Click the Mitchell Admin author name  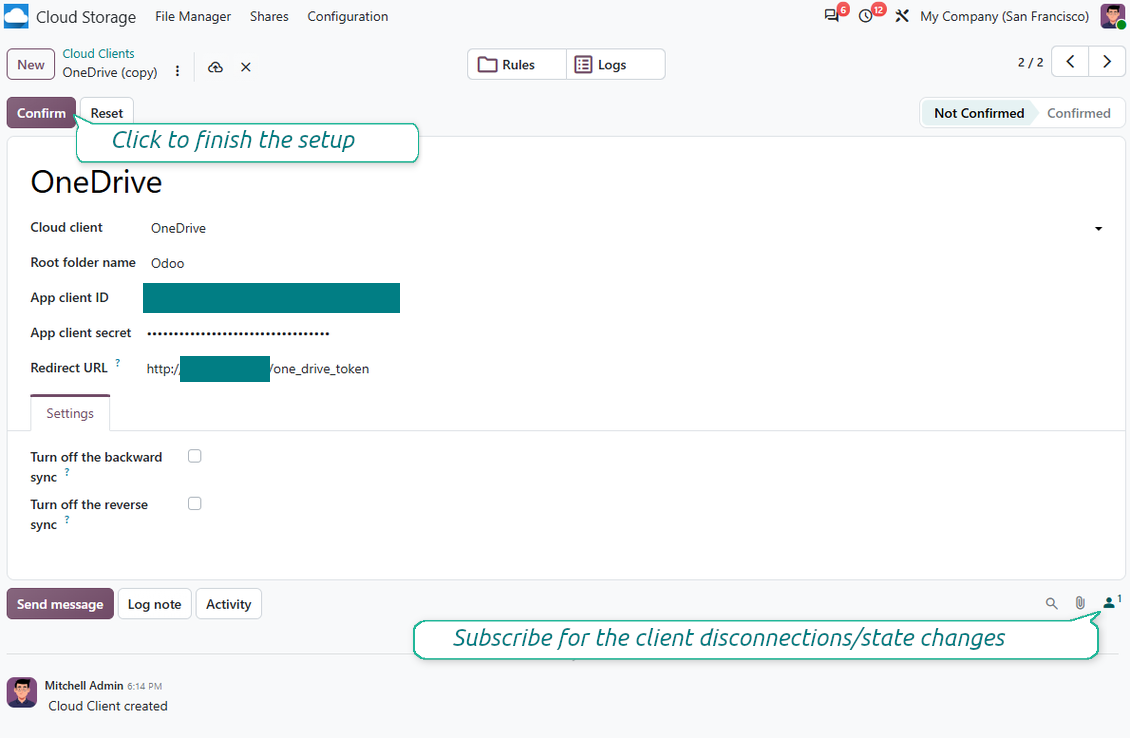click(84, 685)
